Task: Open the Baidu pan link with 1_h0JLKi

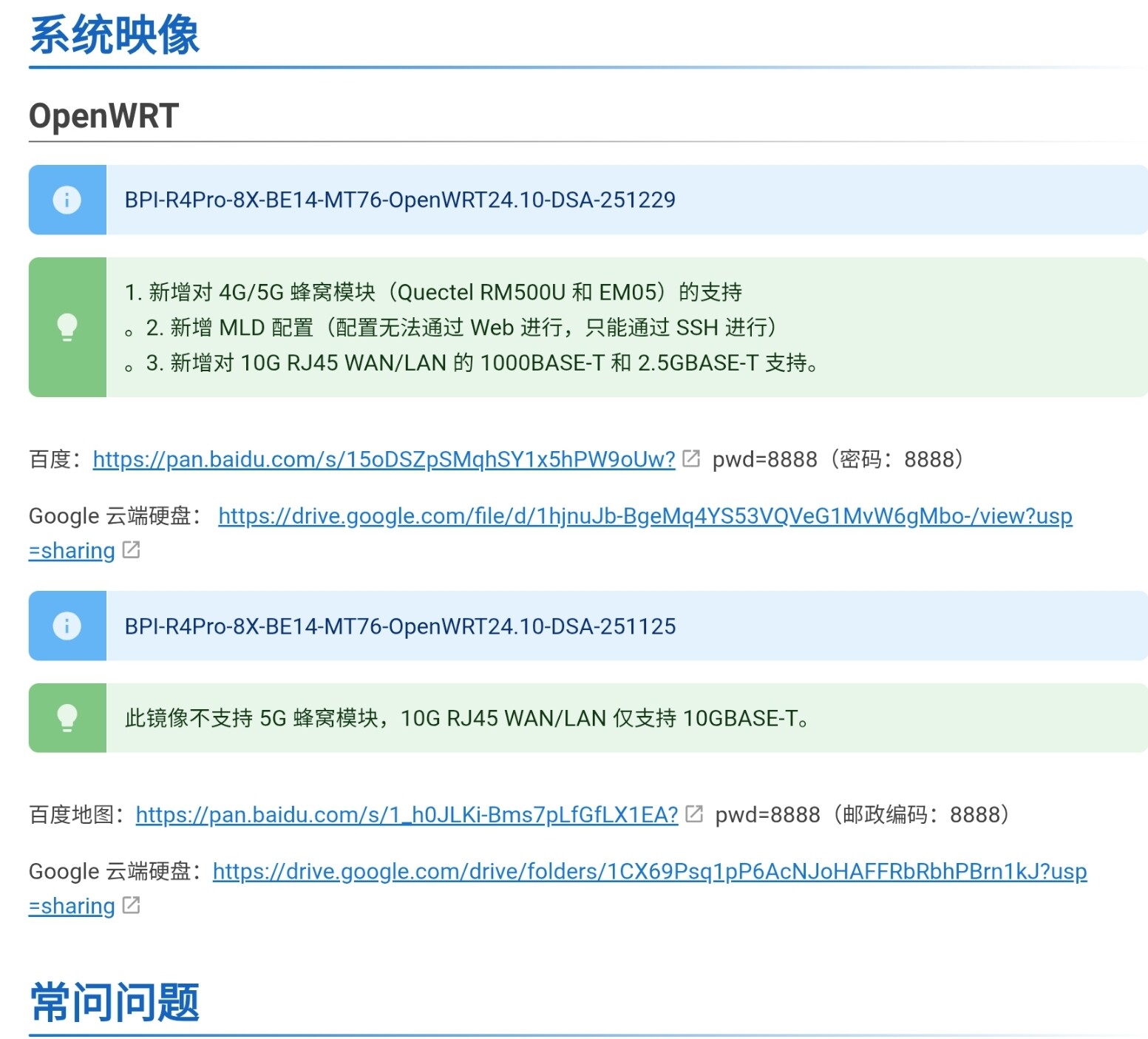Action: point(407,814)
